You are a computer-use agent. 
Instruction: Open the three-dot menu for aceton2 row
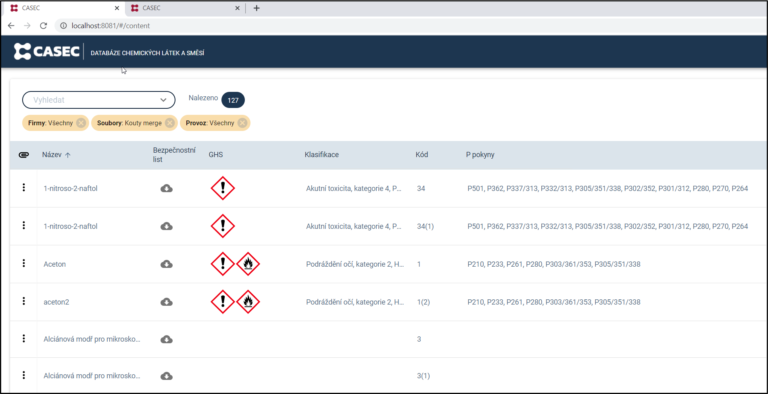pos(24,301)
